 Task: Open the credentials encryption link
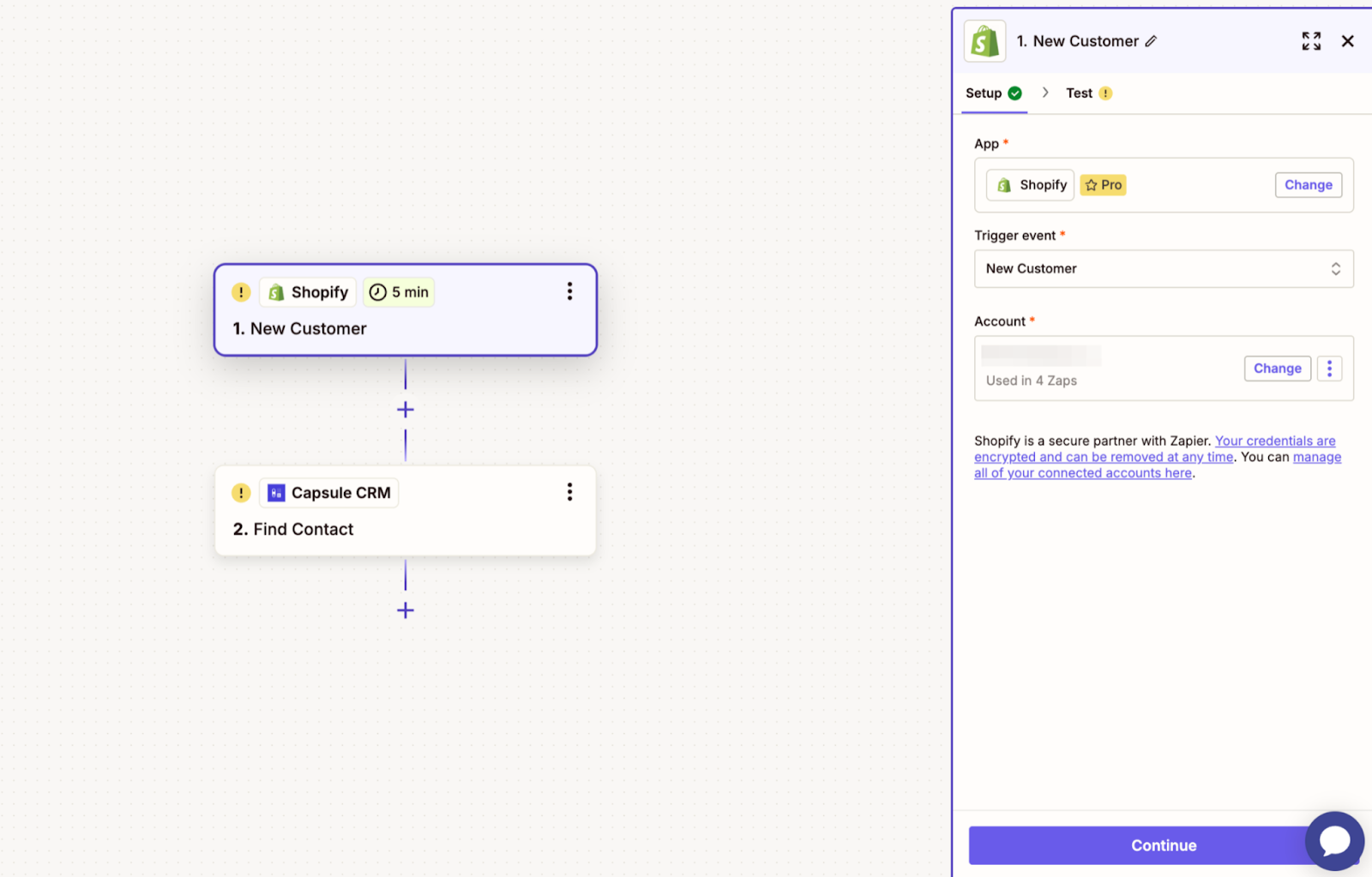[x=1155, y=449]
